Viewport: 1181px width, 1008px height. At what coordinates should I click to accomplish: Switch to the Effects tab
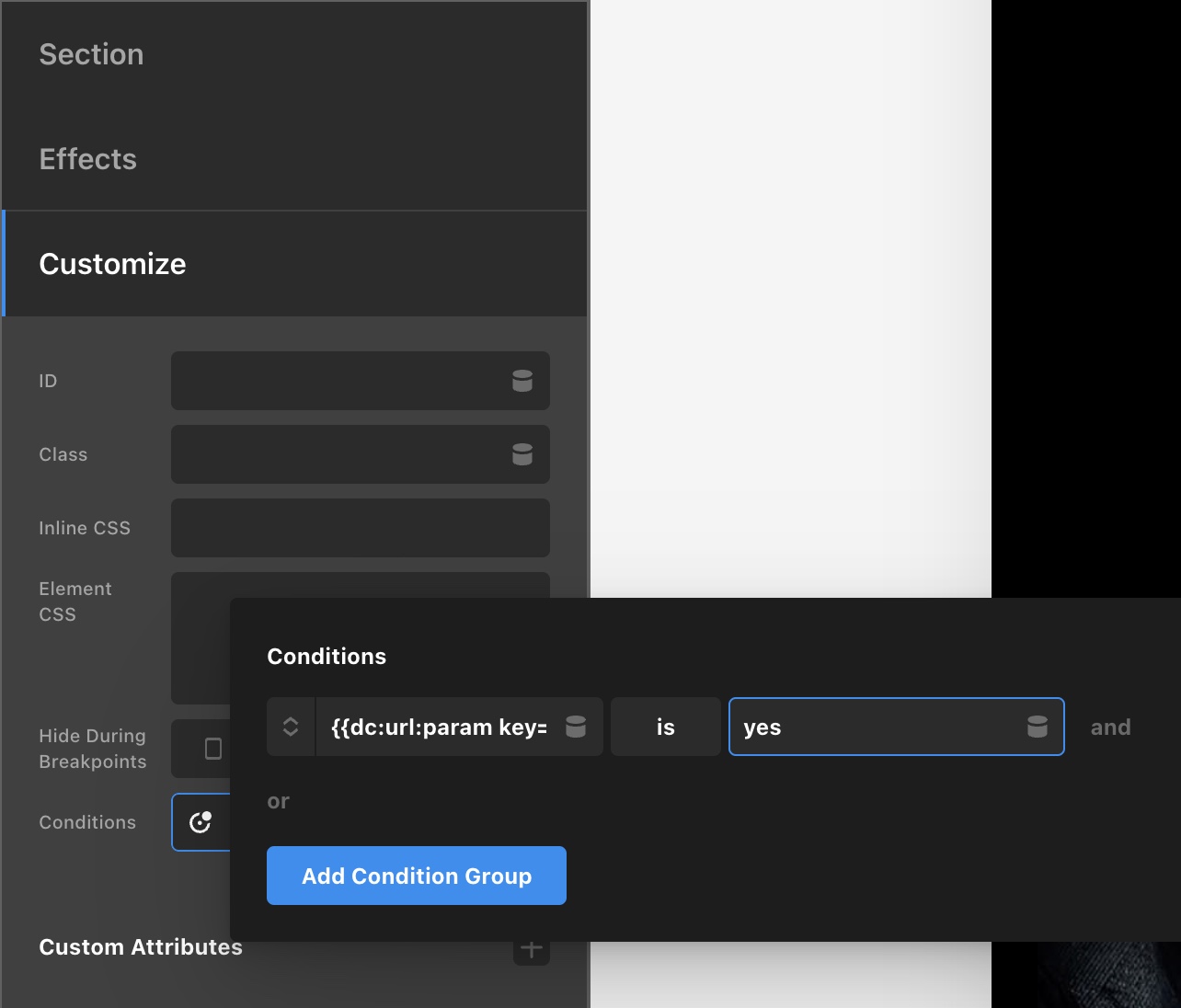pos(87,159)
